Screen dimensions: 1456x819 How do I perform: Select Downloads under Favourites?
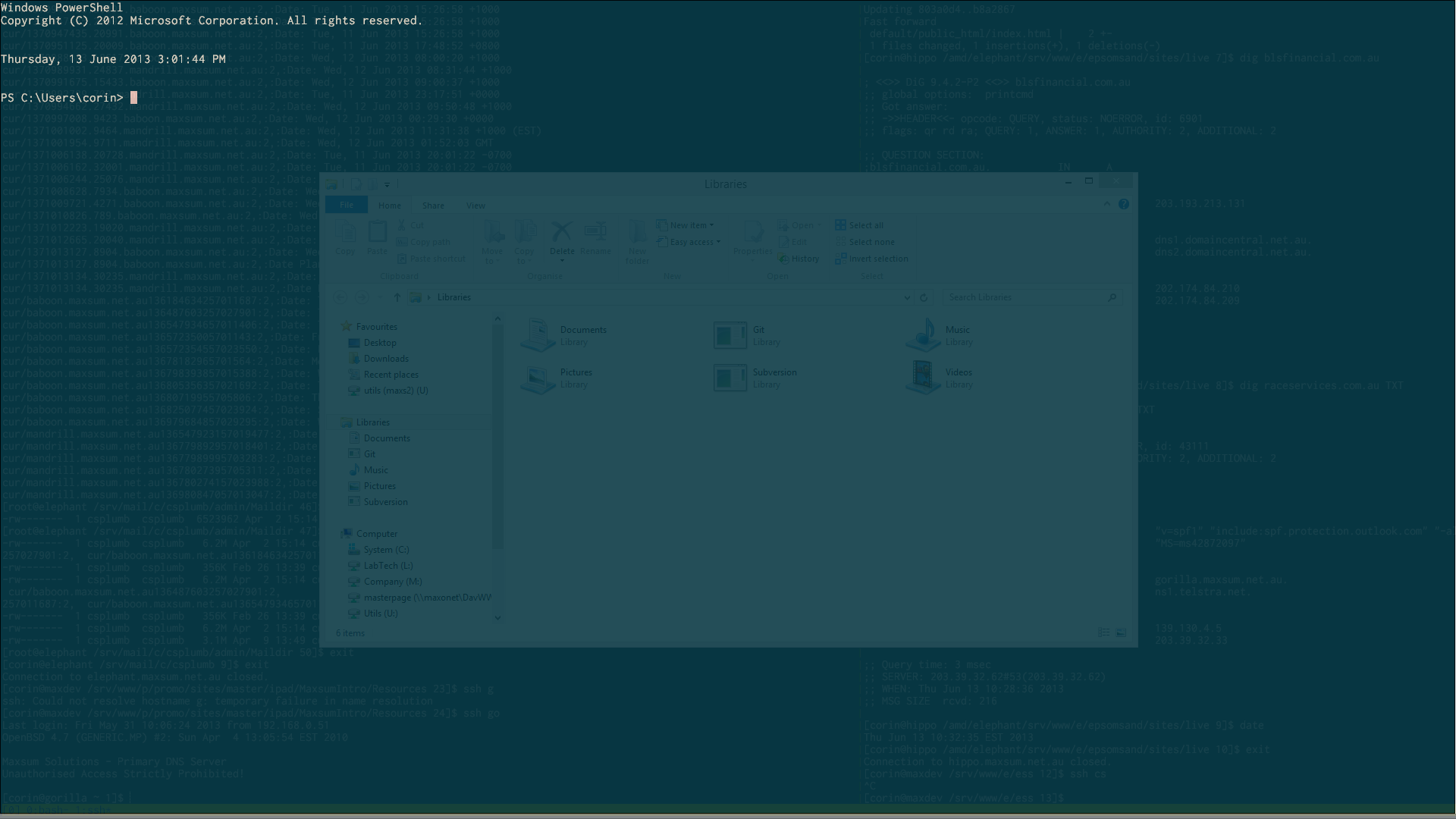[x=378, y=359]
